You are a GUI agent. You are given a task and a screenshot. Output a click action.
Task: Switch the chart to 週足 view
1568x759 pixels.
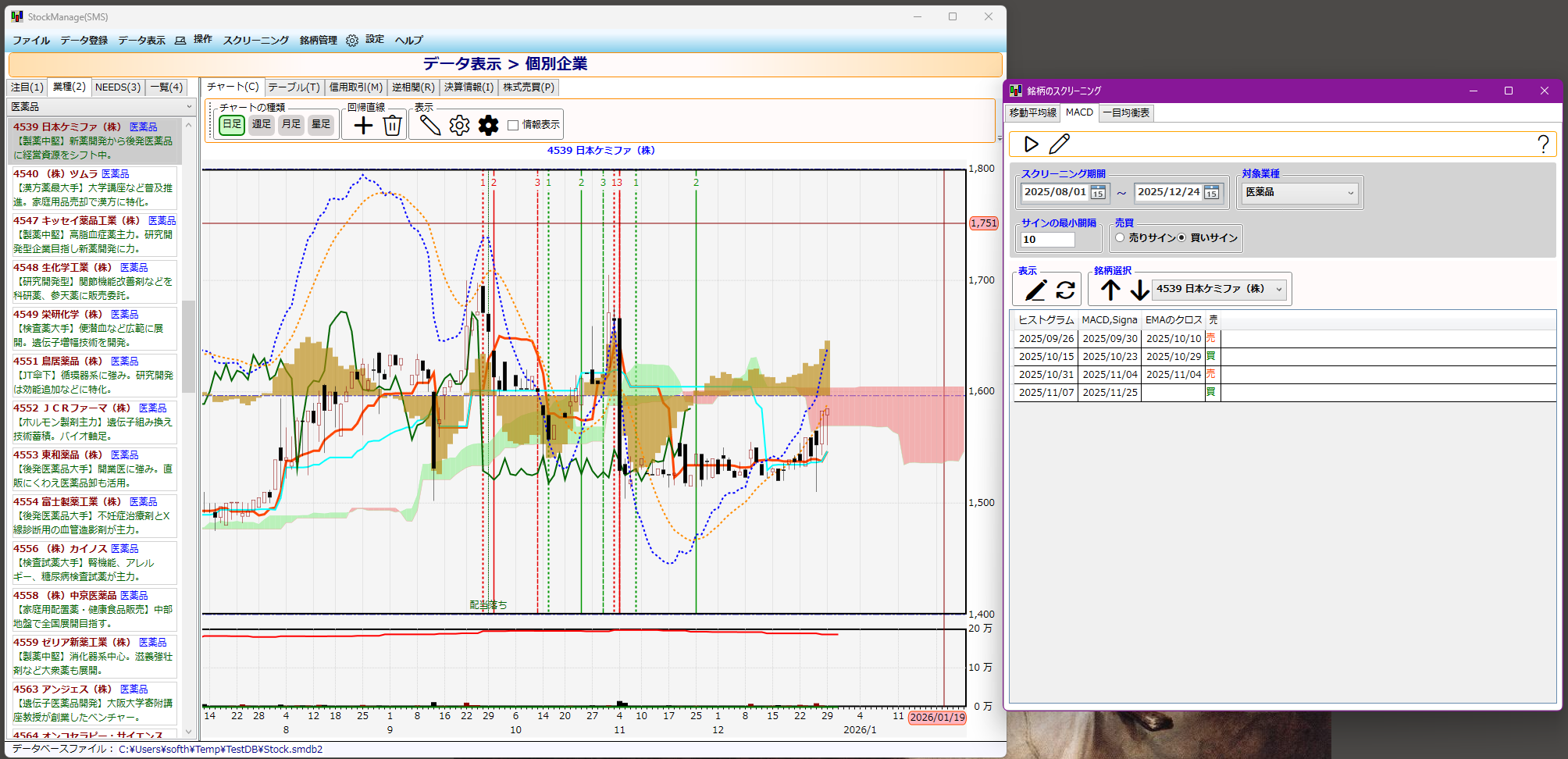point(261,124)
